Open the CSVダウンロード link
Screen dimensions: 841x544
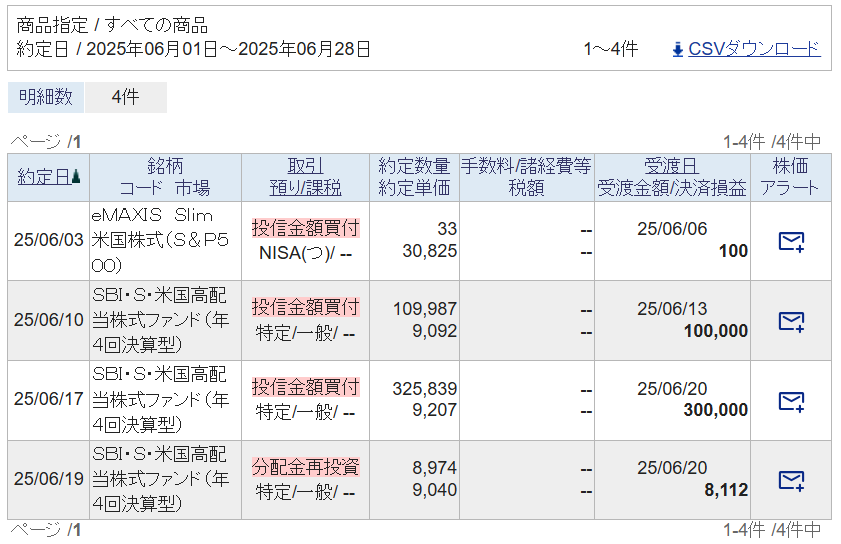754,49
